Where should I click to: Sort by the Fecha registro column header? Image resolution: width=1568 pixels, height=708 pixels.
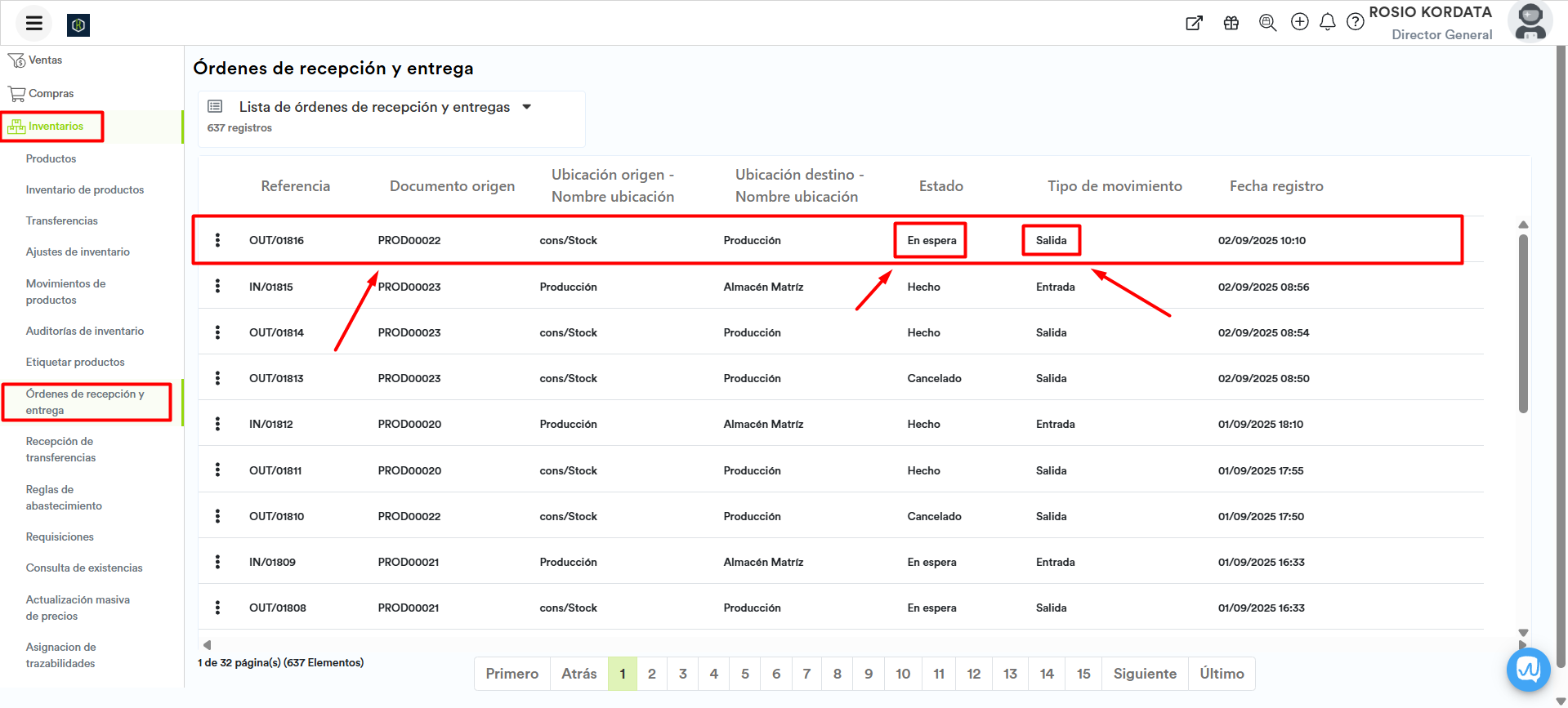[1275, 186]
